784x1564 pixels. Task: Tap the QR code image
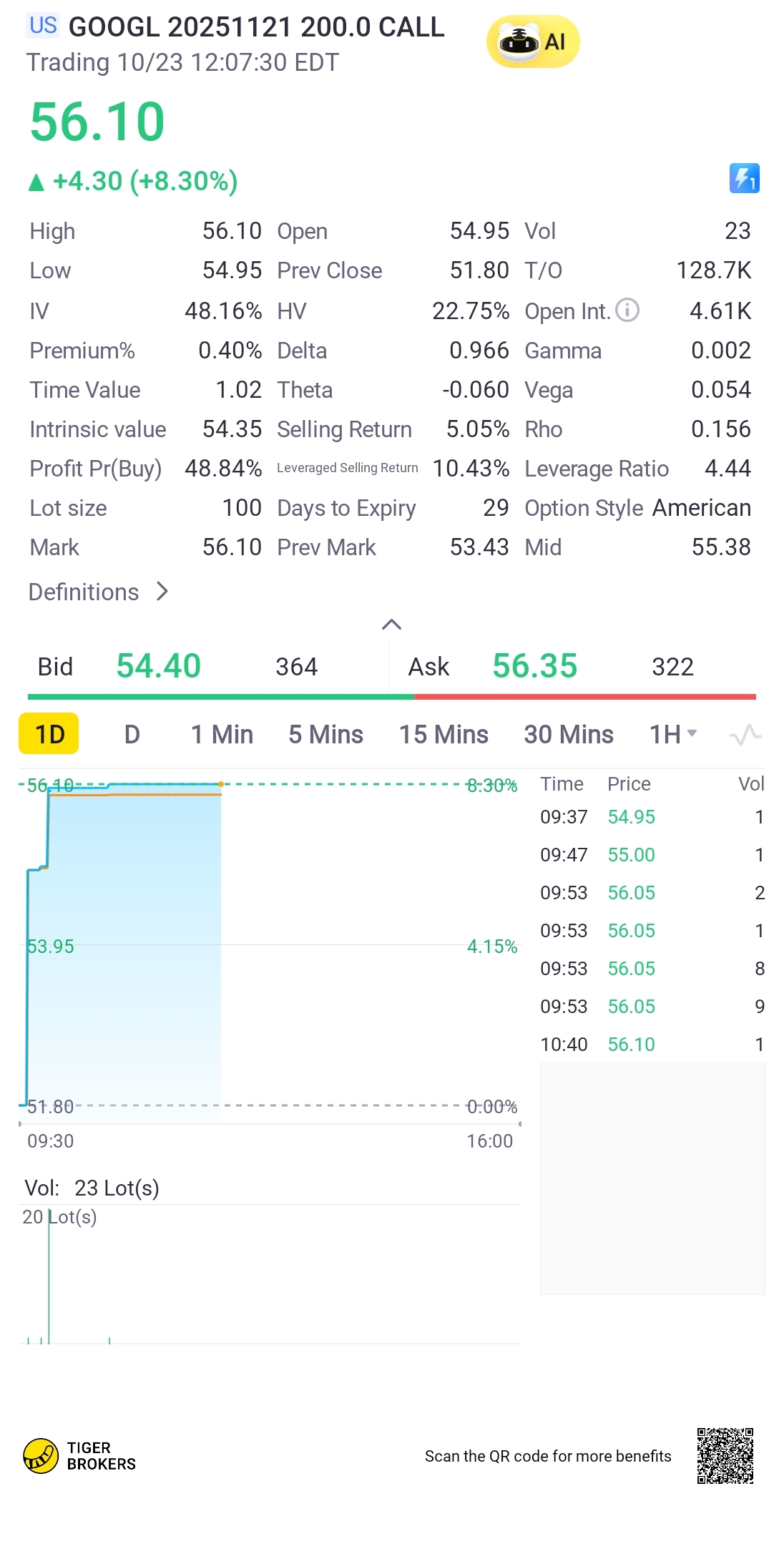[725, 1456]
